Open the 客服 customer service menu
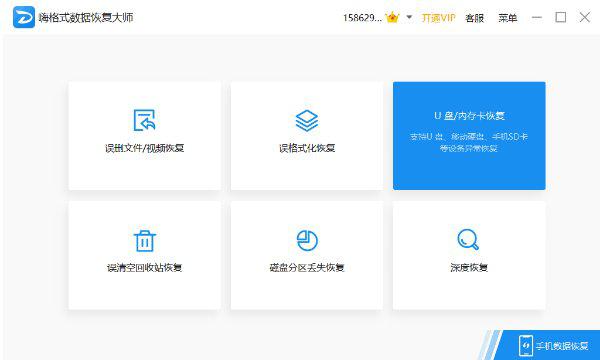Viewport: 600px width, 360px height. pyautogui.click(x=475, y=18)
